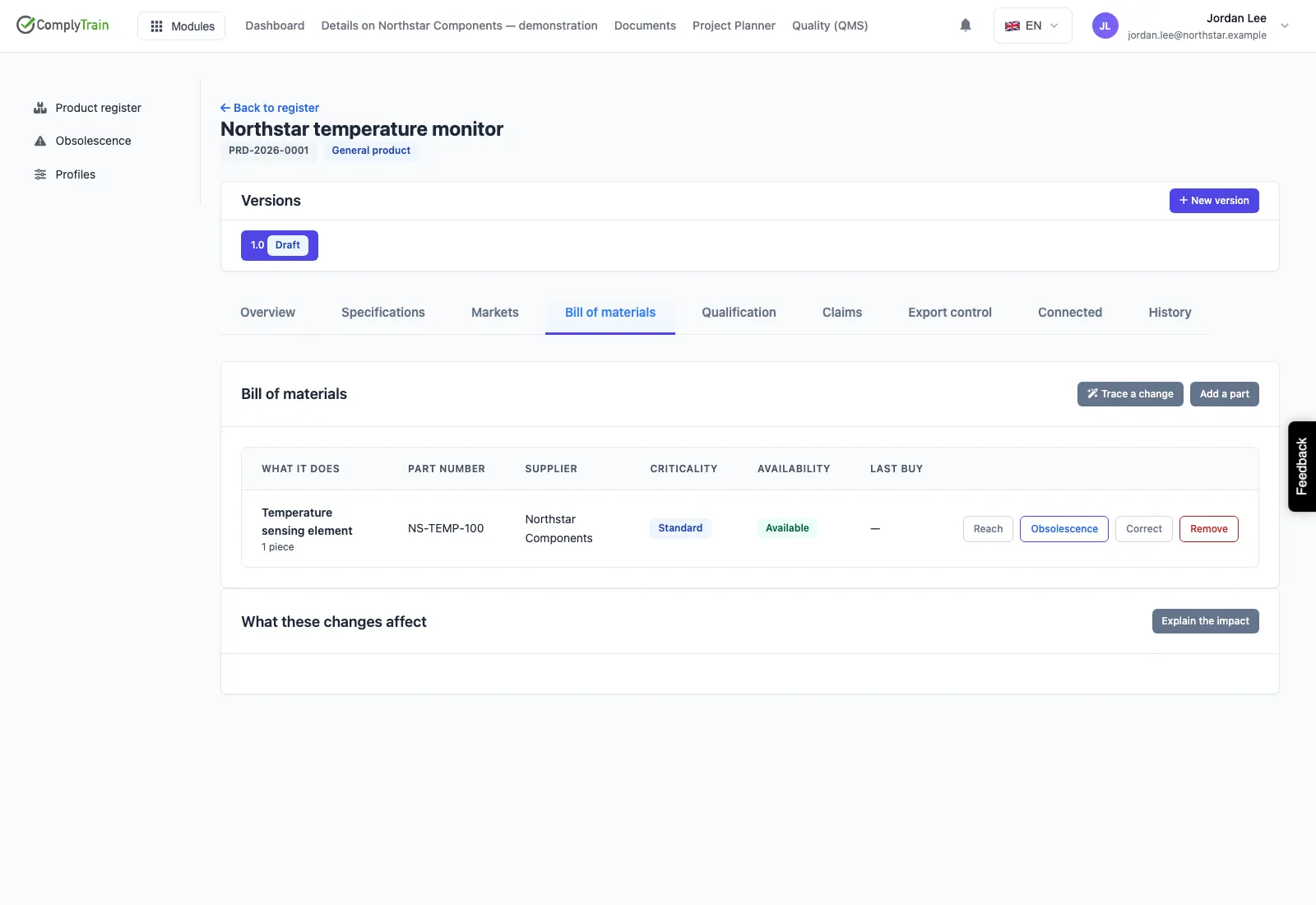Switch to the Specifications tab

click(383, 313)
